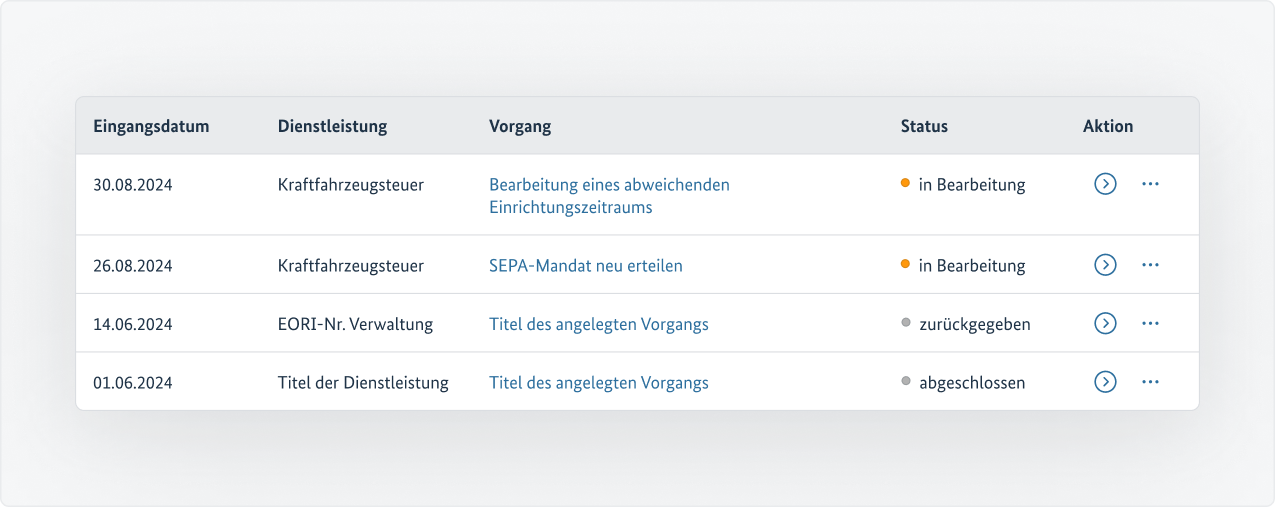Open the 30.08.2024 row arrow icon

1105,184
